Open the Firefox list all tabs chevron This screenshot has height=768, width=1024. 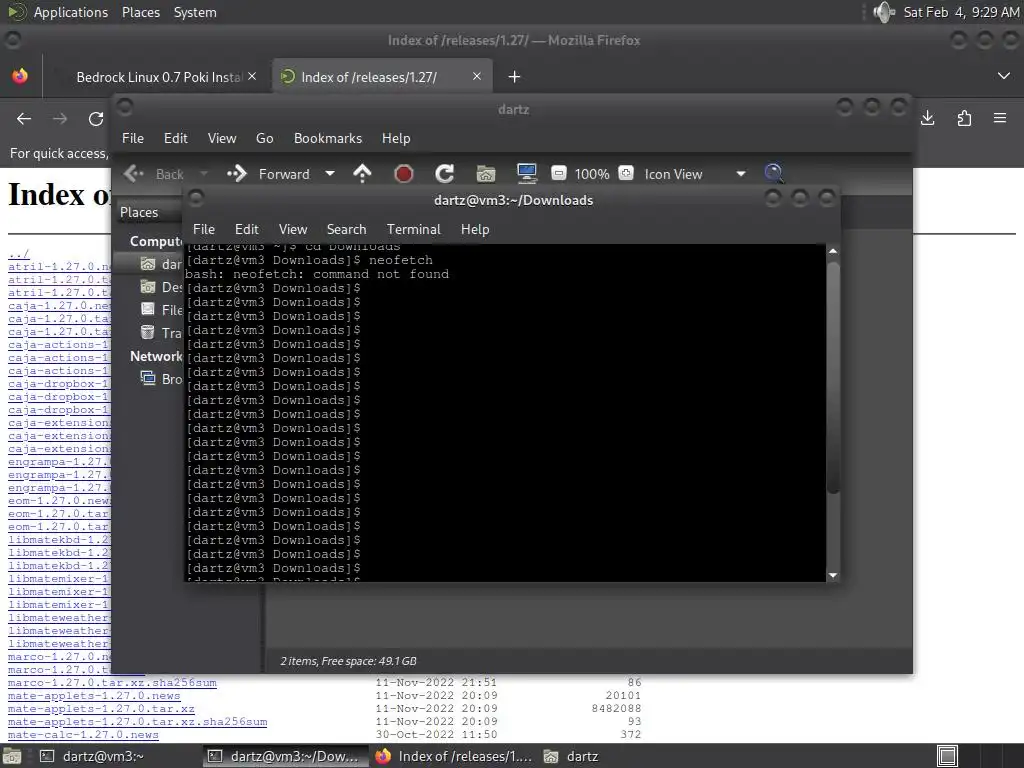(x=1004, y=76)
